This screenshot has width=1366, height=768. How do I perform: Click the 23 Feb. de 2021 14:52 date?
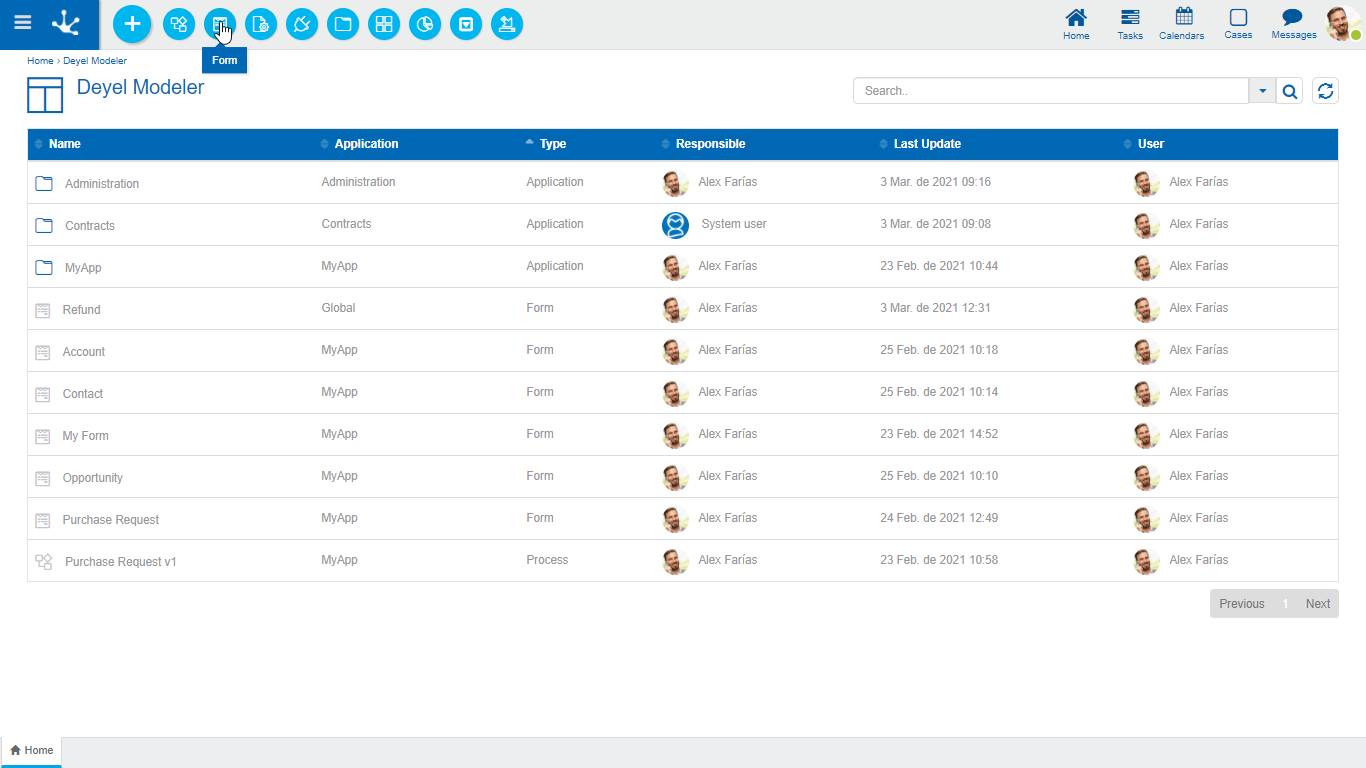pos(939,434)
